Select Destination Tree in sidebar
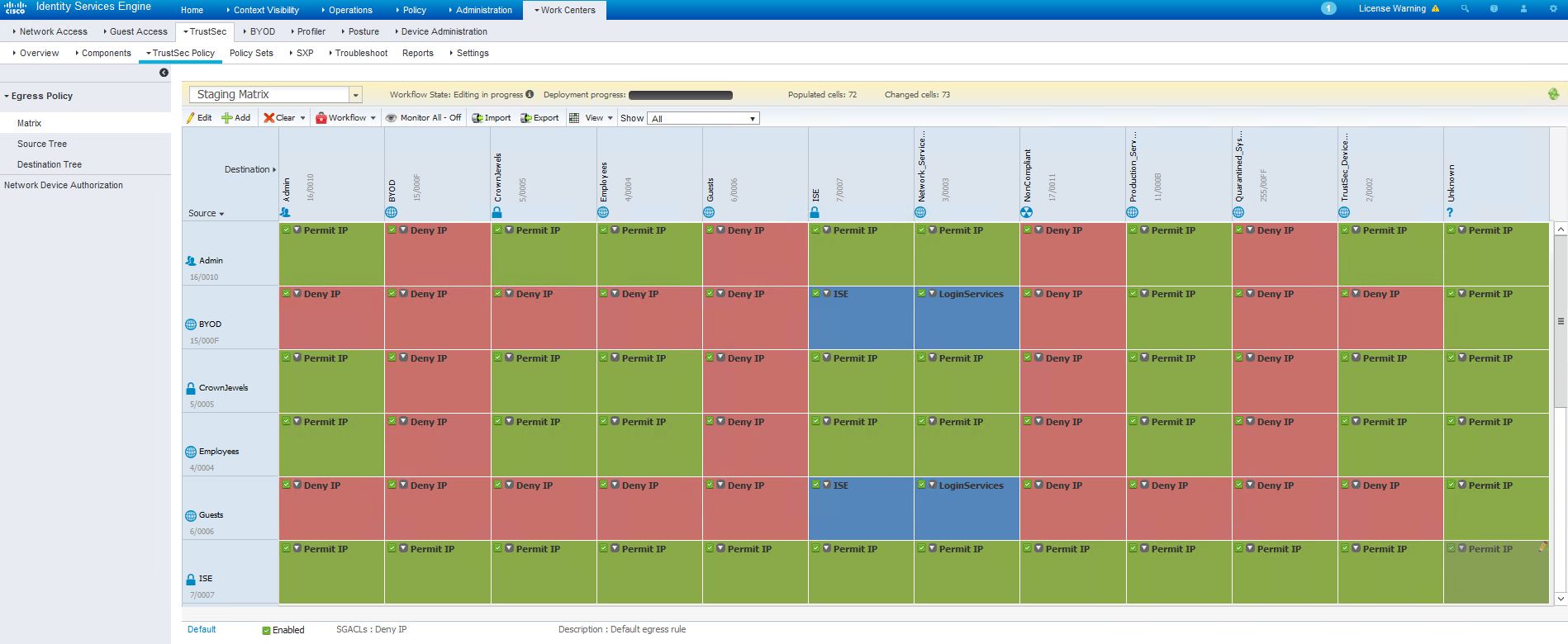Screen dimensions: 1568x644 (50, 164)
